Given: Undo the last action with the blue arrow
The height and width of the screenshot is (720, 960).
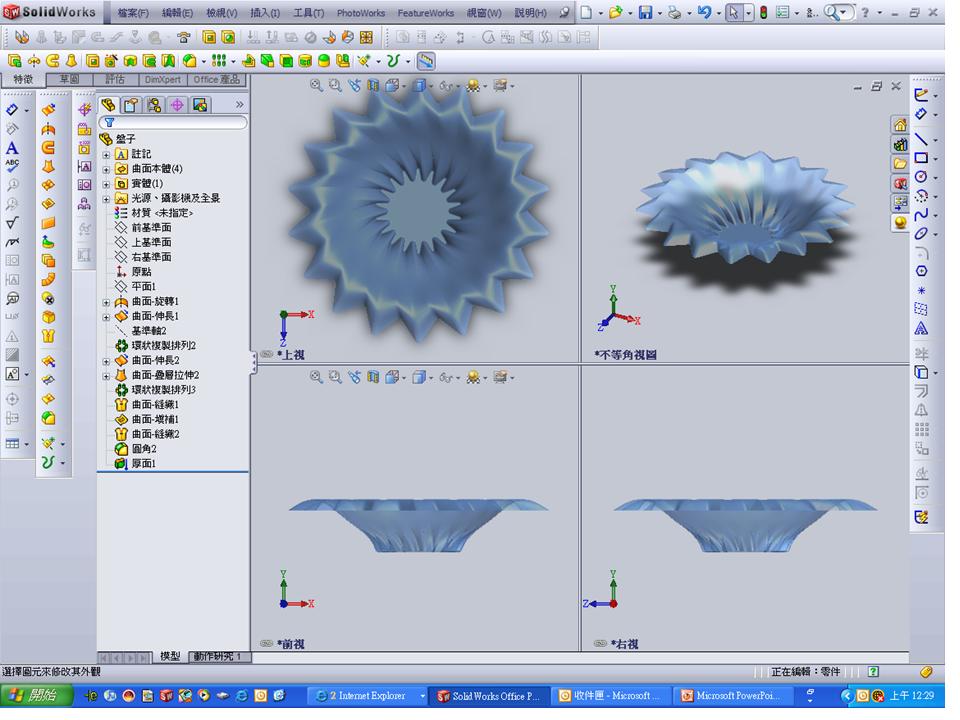Looking at the screenshot, I should click(x=703, y=12).
